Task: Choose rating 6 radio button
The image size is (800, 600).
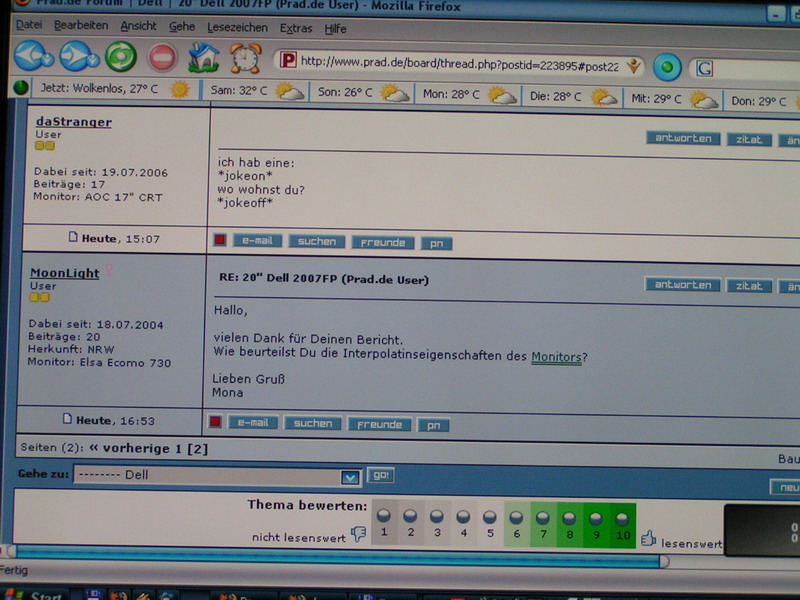Action: click(x=516, y=516)
